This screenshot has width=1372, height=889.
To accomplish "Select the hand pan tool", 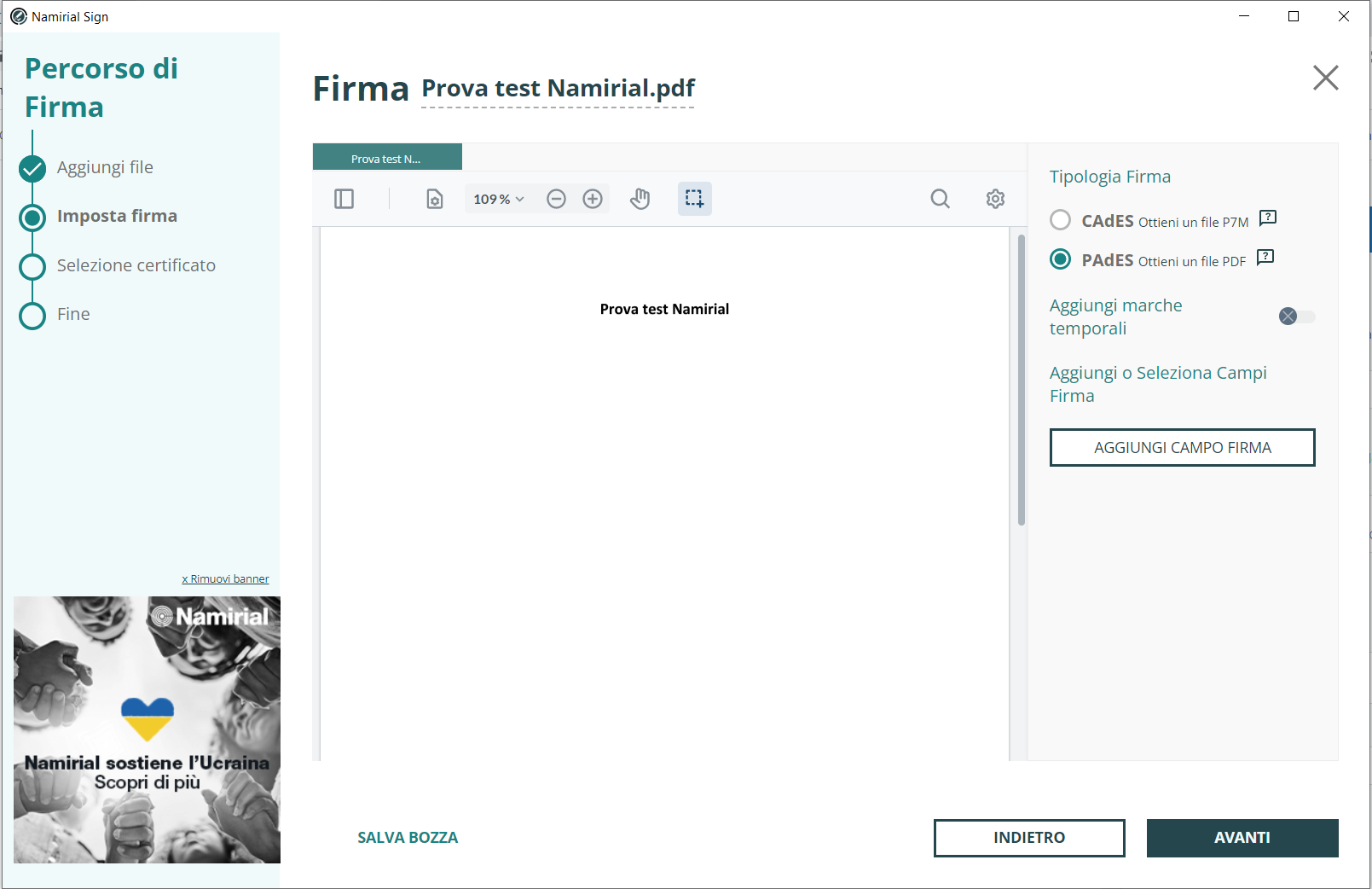I will [640, 199].
